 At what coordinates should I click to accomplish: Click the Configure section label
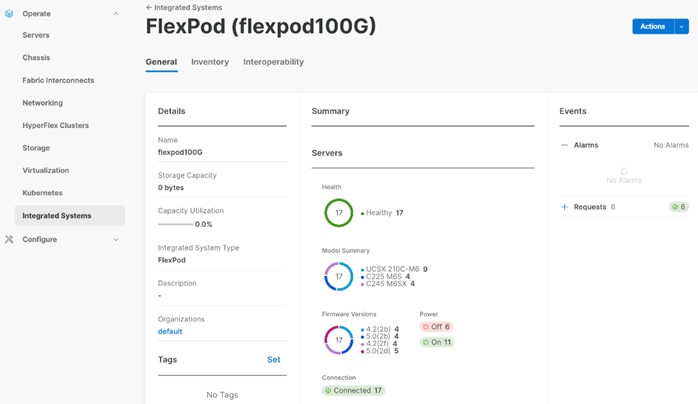click(40, 239)
